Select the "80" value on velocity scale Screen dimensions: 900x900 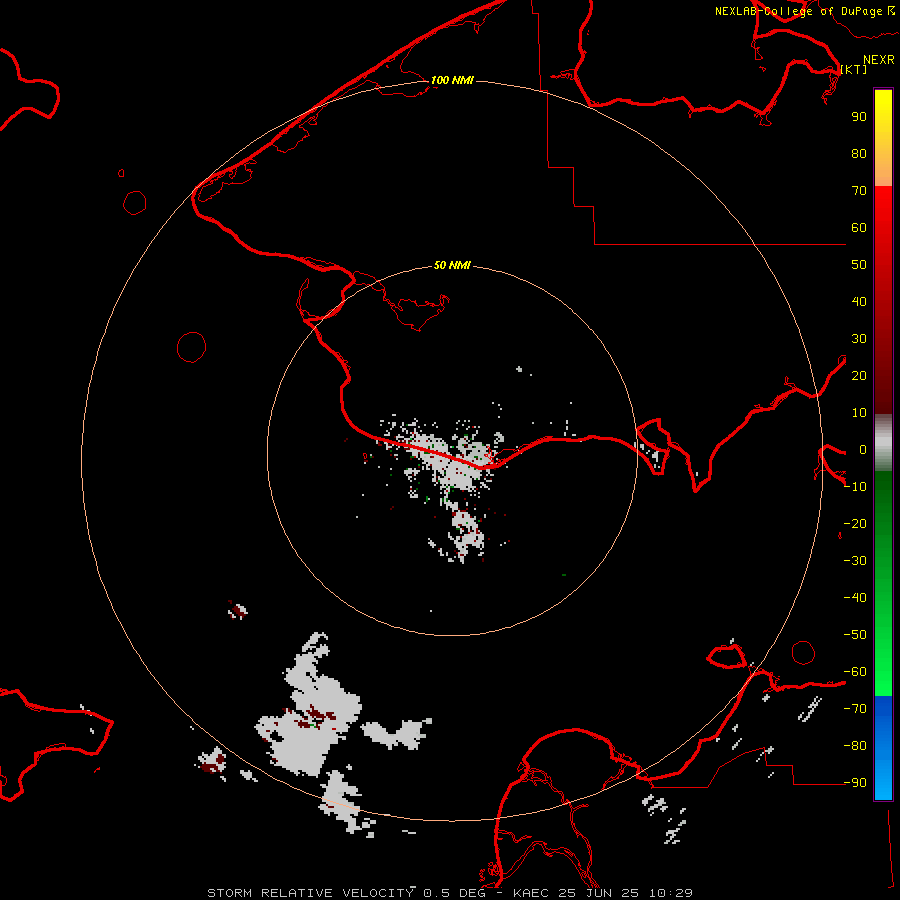point(859,154)
